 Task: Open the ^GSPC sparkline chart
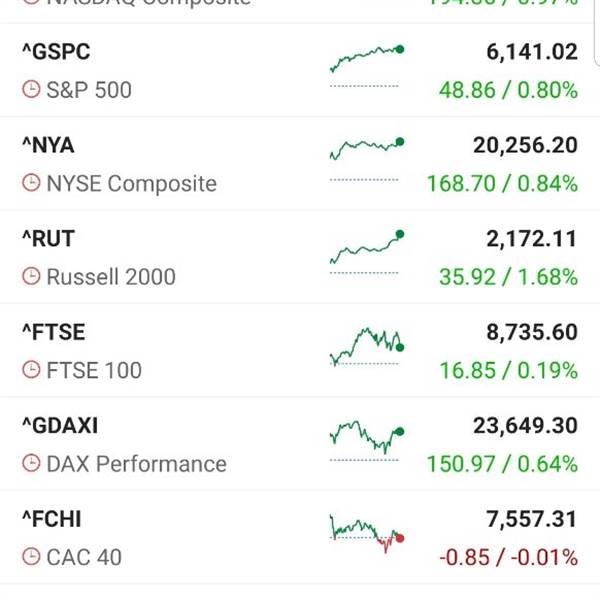point(367,66)
